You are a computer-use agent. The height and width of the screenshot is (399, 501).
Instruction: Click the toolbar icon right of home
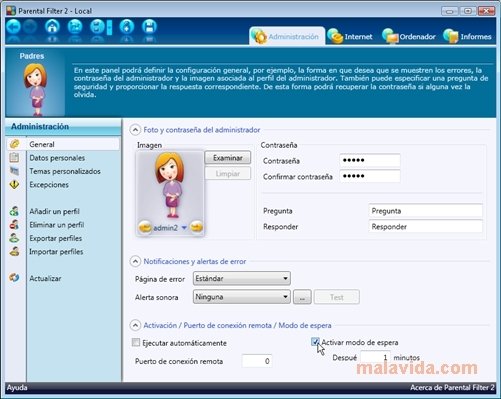pyautogui.click(x=75, y=27)
